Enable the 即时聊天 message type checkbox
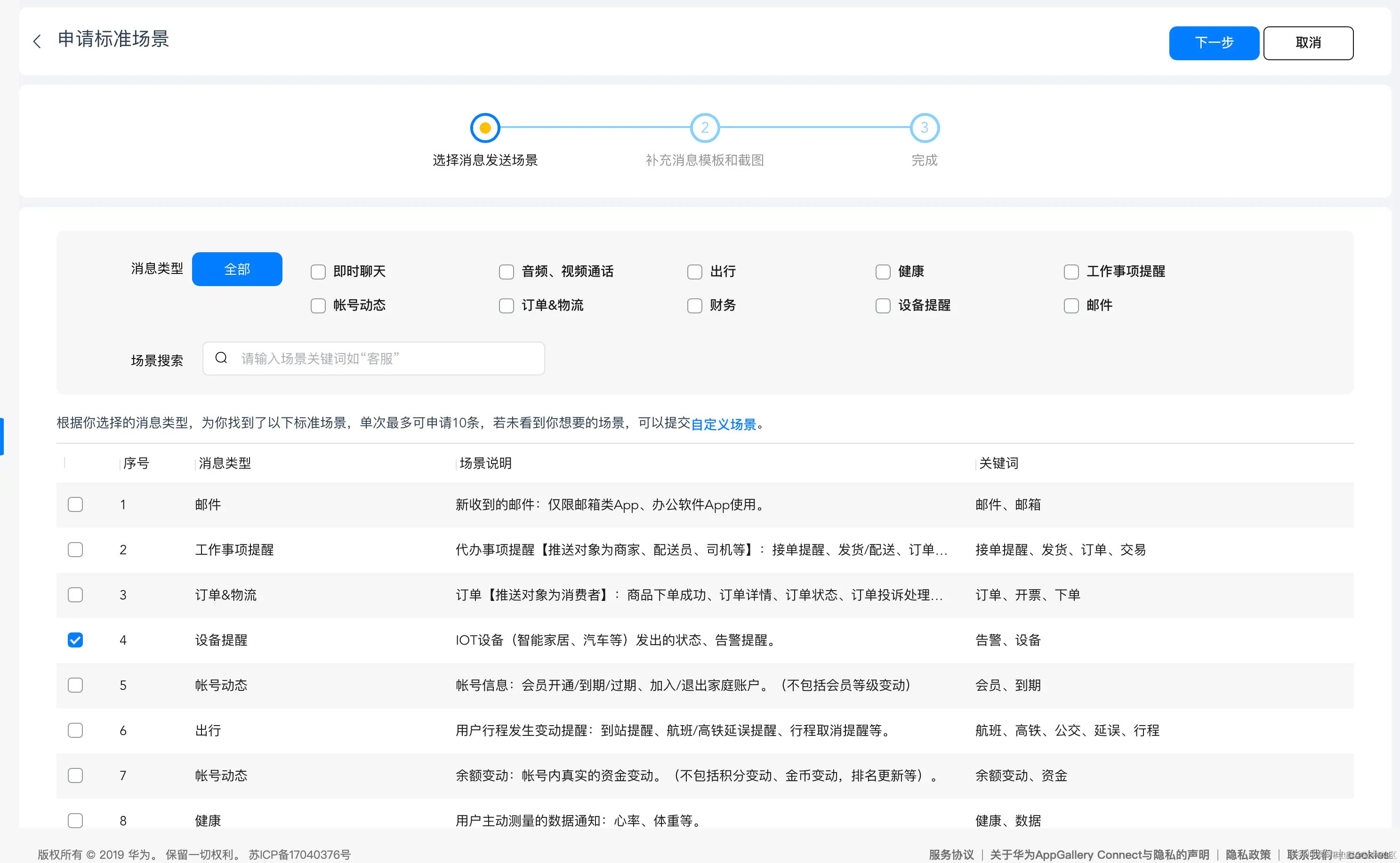 click(318, 272)
